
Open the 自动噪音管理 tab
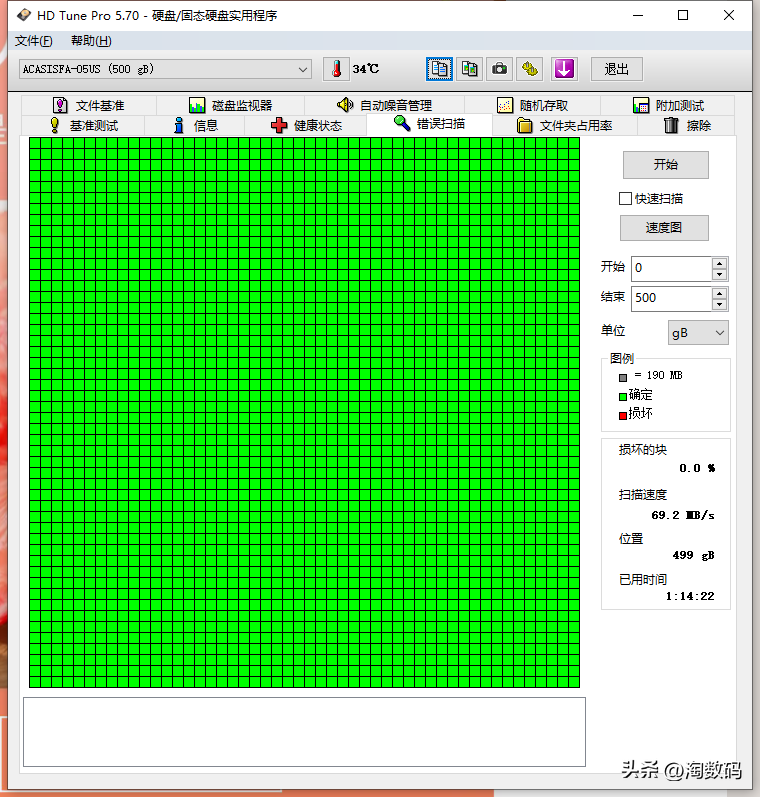(x=384, y=105)
